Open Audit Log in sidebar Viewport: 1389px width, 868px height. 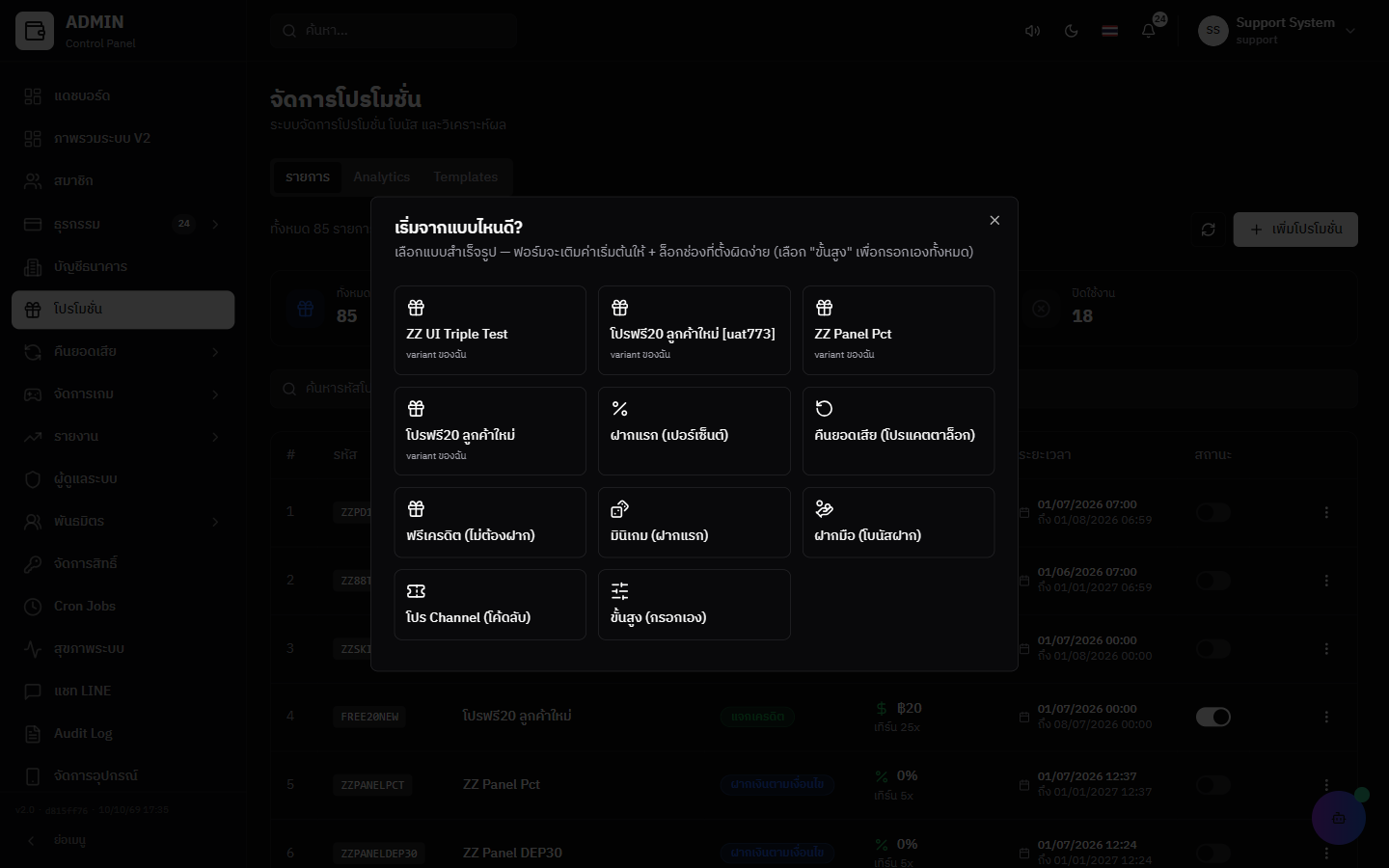click(123, 734)
